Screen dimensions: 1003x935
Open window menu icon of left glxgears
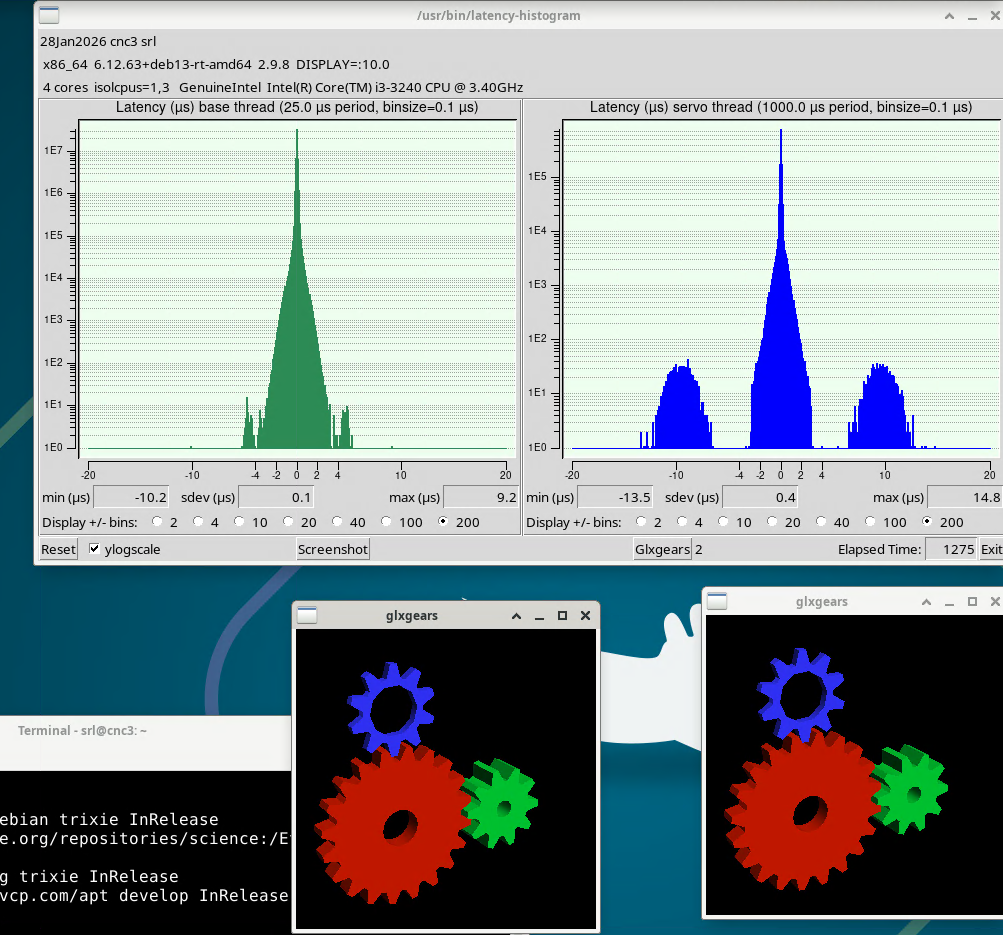tap(307, 615)
